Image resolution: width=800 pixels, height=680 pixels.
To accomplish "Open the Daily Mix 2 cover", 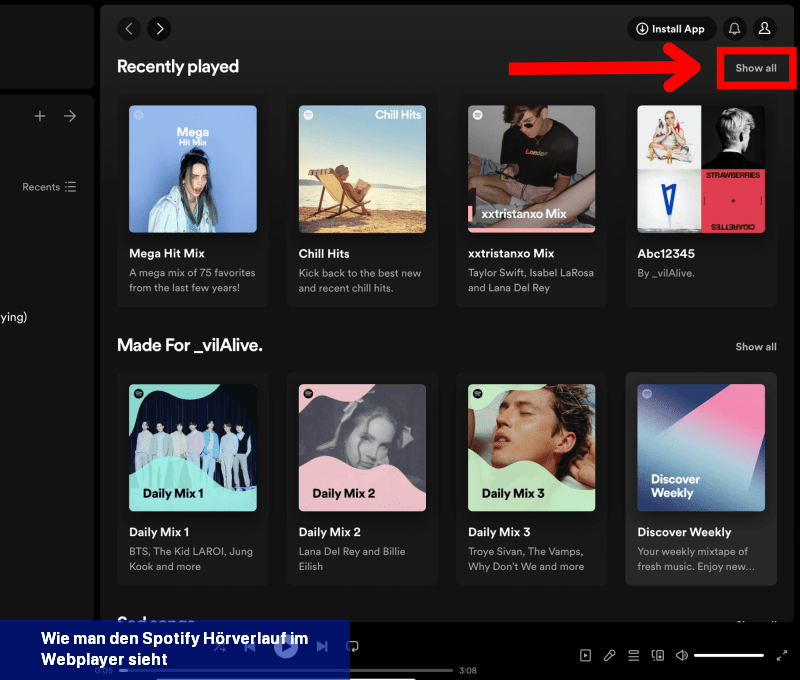I will tap(362, 447).
